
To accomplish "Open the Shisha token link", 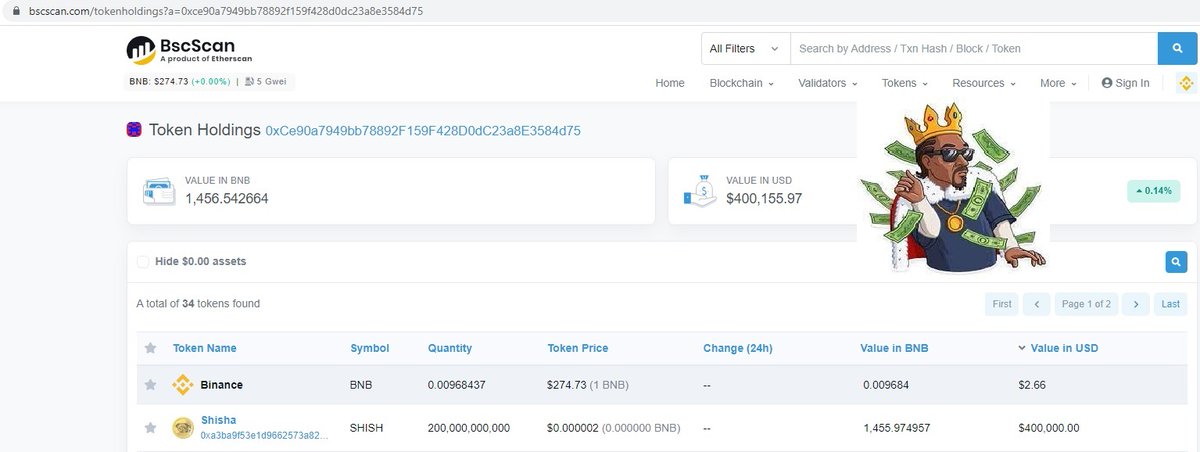I will [x=219, y=420].
